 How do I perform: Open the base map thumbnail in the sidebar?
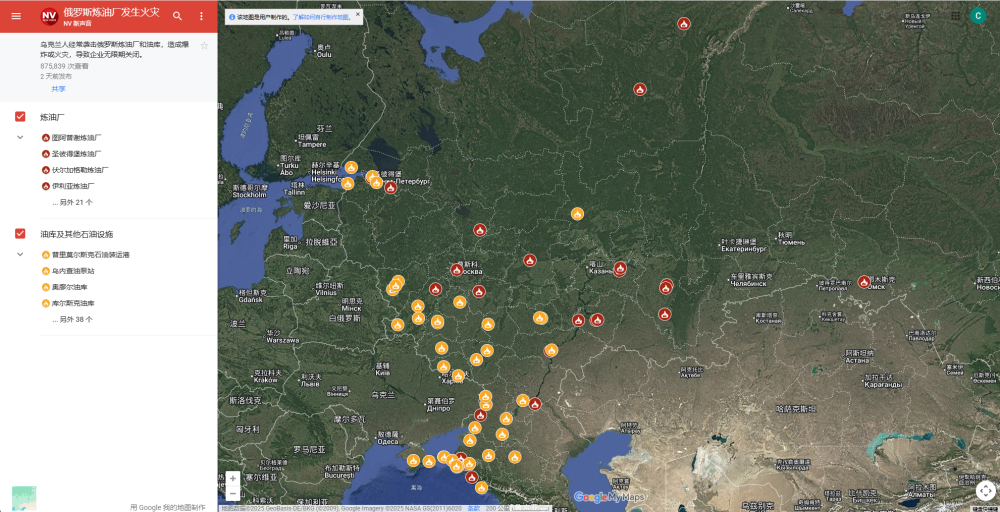[x=24, y=499]
